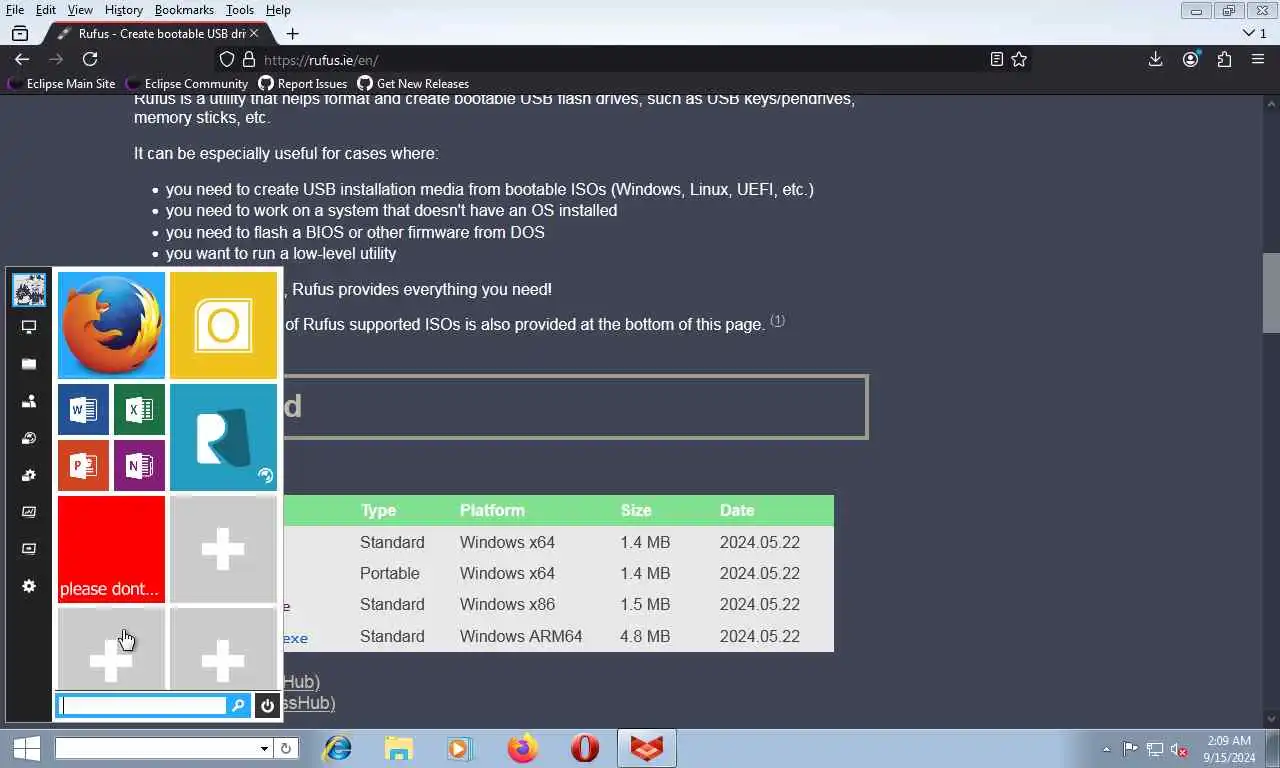
Task: Click the muted volume tray icon
Action: coord(1179,749)
